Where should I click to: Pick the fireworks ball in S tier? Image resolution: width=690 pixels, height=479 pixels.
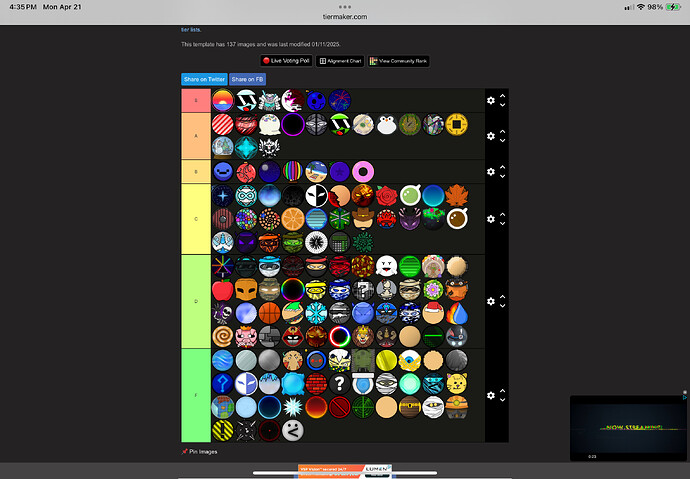[x=340, y=100]
